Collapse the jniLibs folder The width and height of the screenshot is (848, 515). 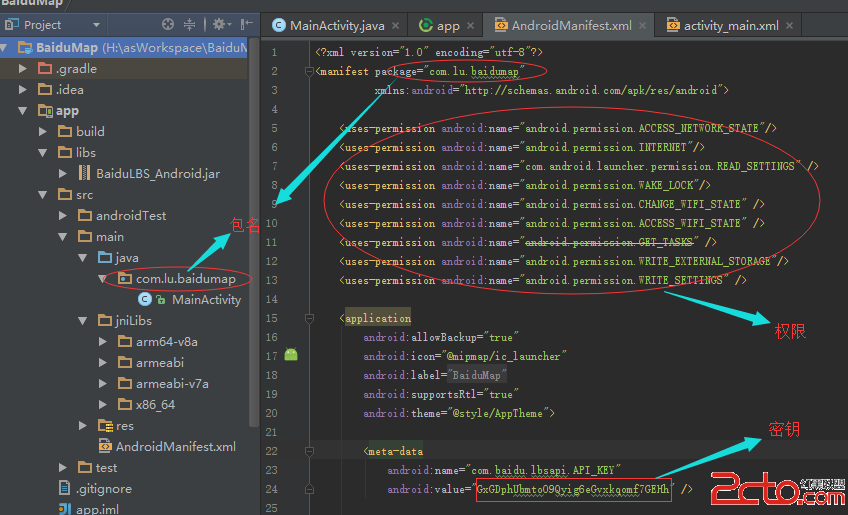(82, 321)
